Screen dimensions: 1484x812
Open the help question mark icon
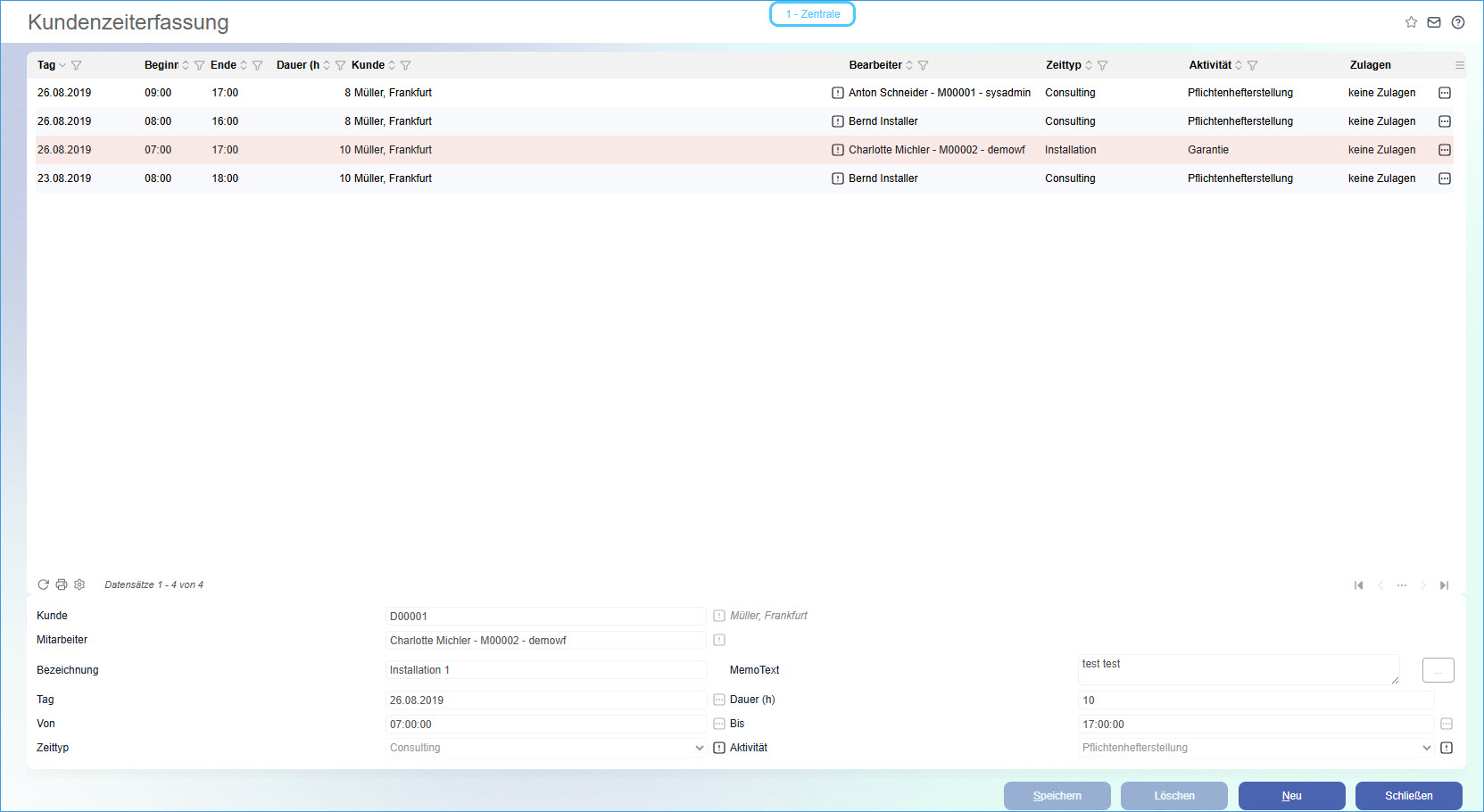pyautogui.click(x=1458, y=22)
